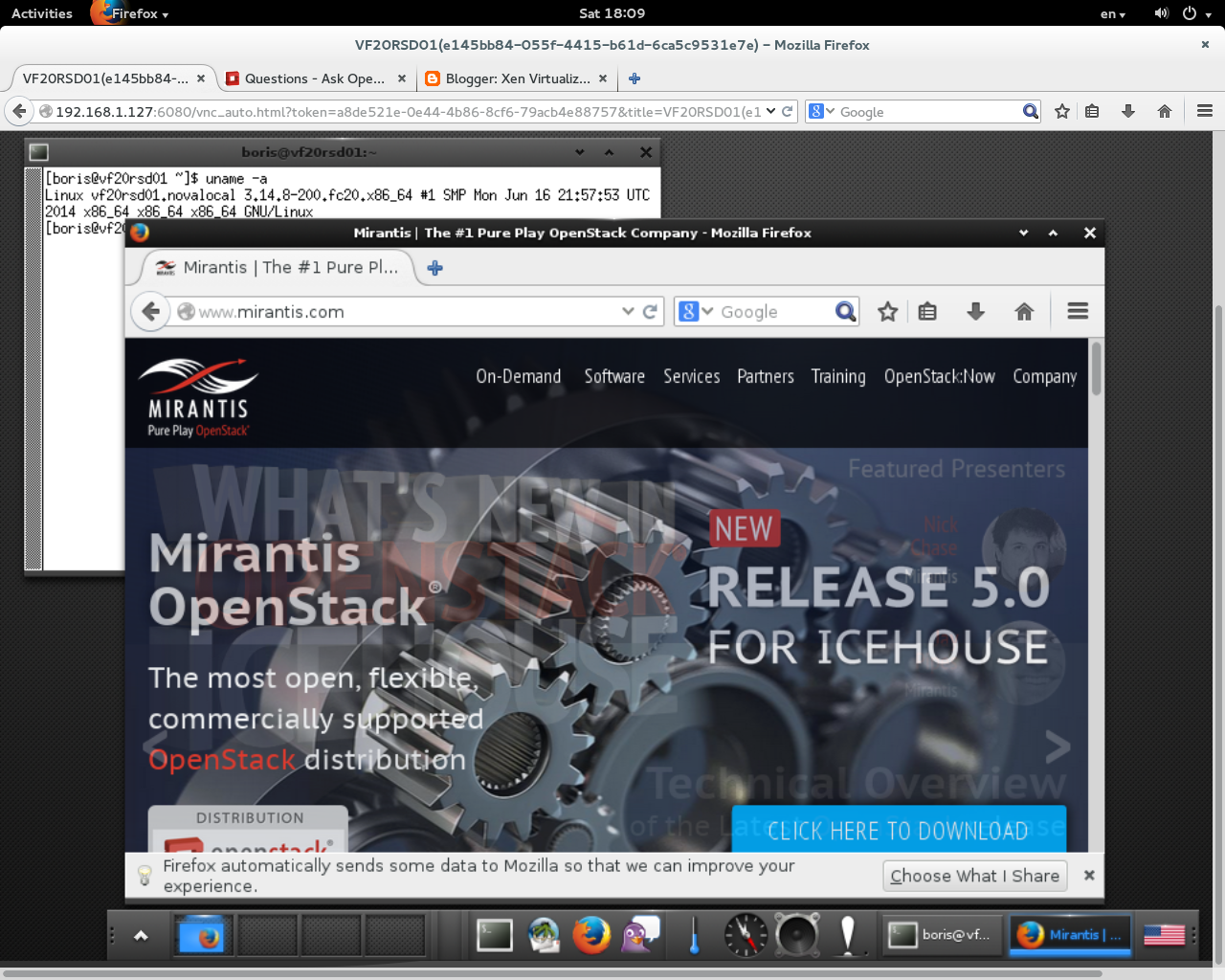Show bookmarks list in inner Firefox
The height and width of the screenshot is (980, 1225).
[x=927, y=311]
